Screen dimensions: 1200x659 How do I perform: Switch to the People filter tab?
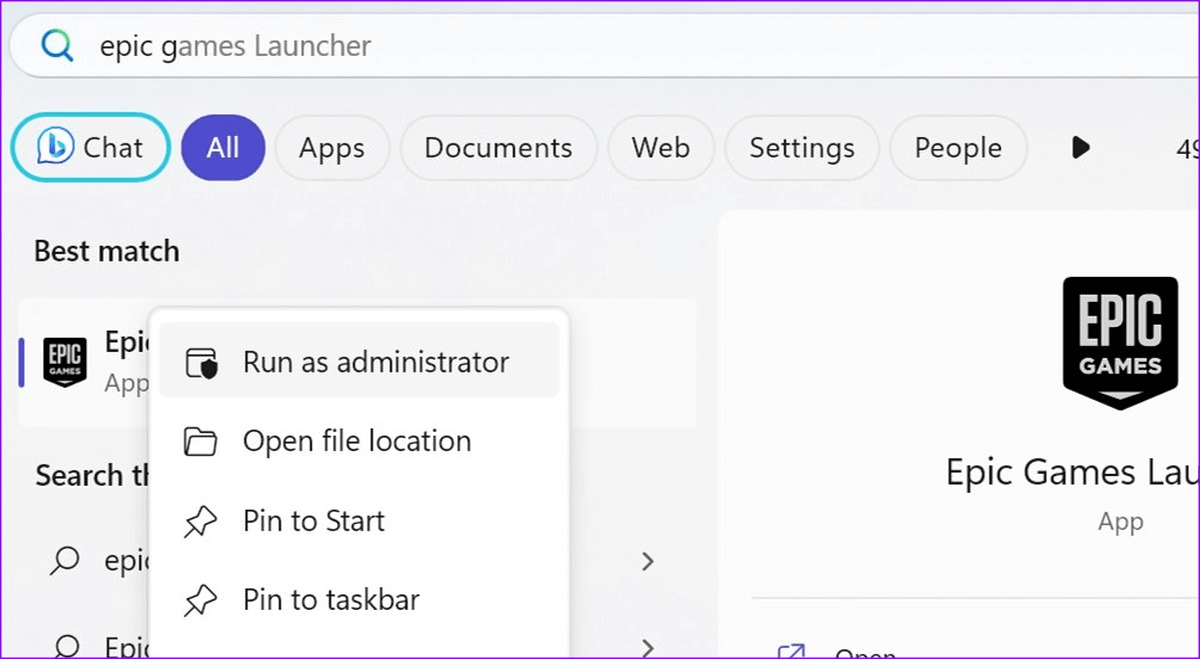click(x=958, y=148)
